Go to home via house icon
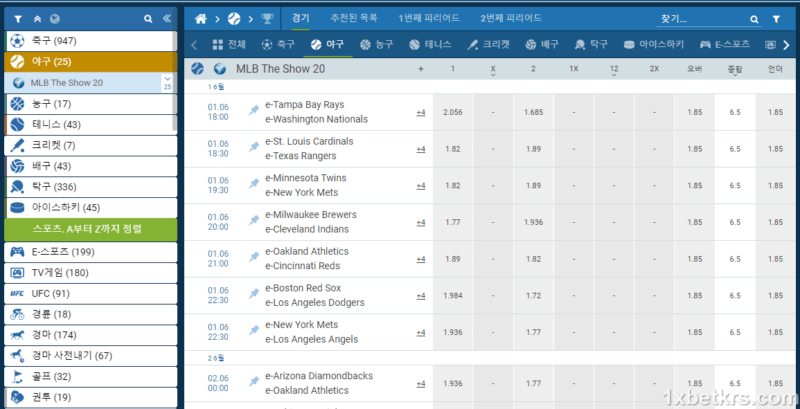This screenshot has height=409, width=800. pos(201,19)
